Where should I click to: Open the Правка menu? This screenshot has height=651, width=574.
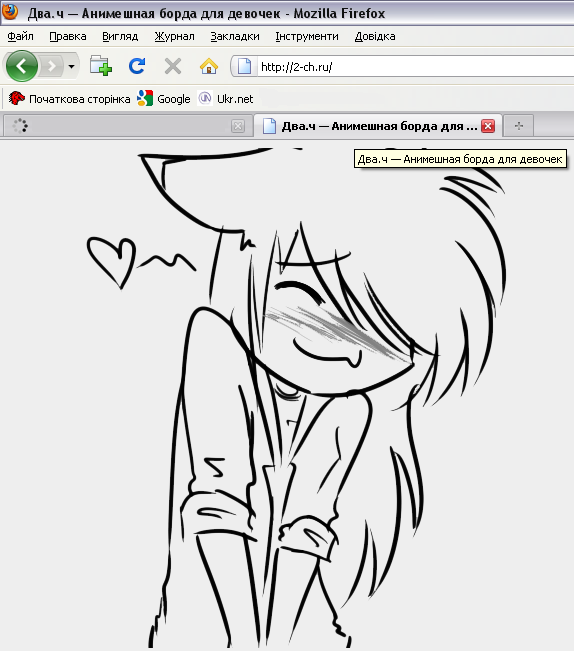(68, 37)
